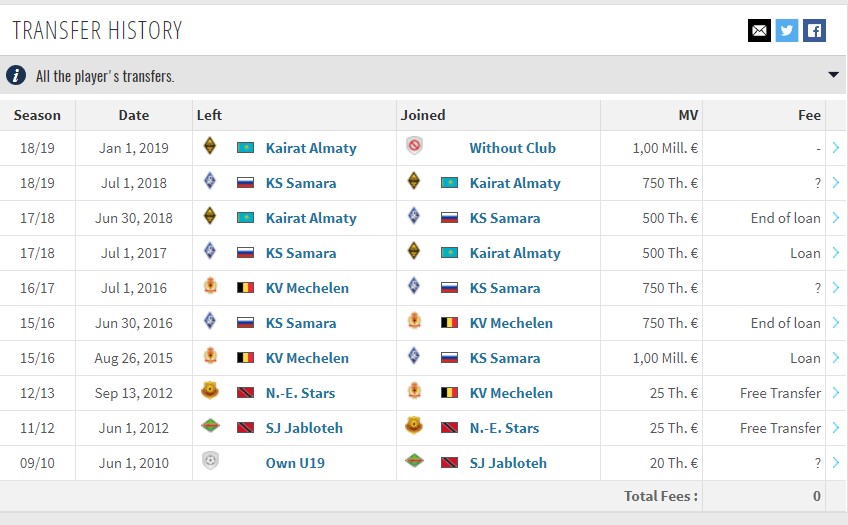Open Without Club link
This screenshot has height=525, width=848.
coord(512,148)
